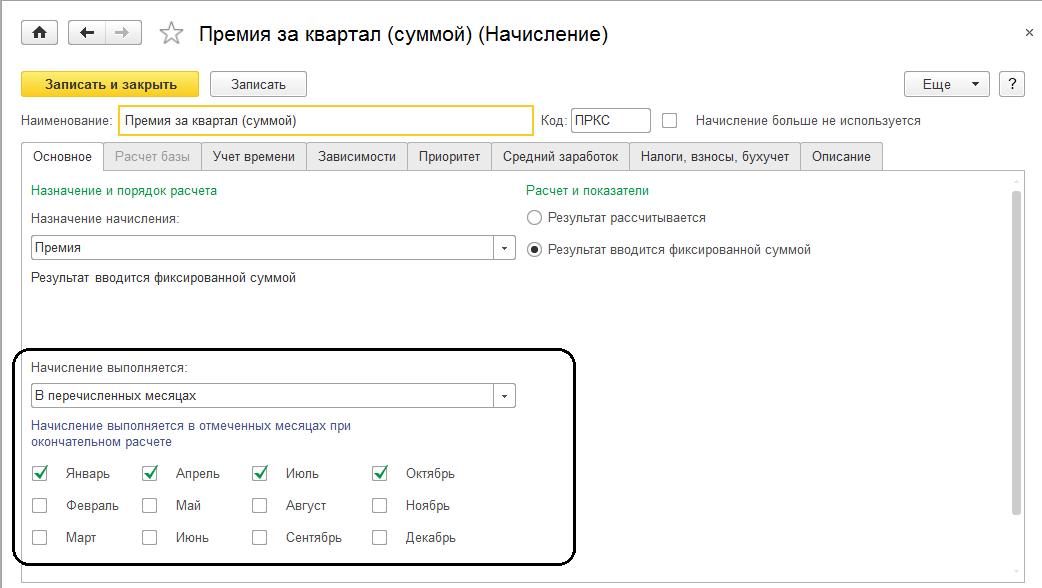Image resolution: width=1042 pixels, height=588 pixels.
Task: Focus the 'Код' input field
Action: (610, 120)
